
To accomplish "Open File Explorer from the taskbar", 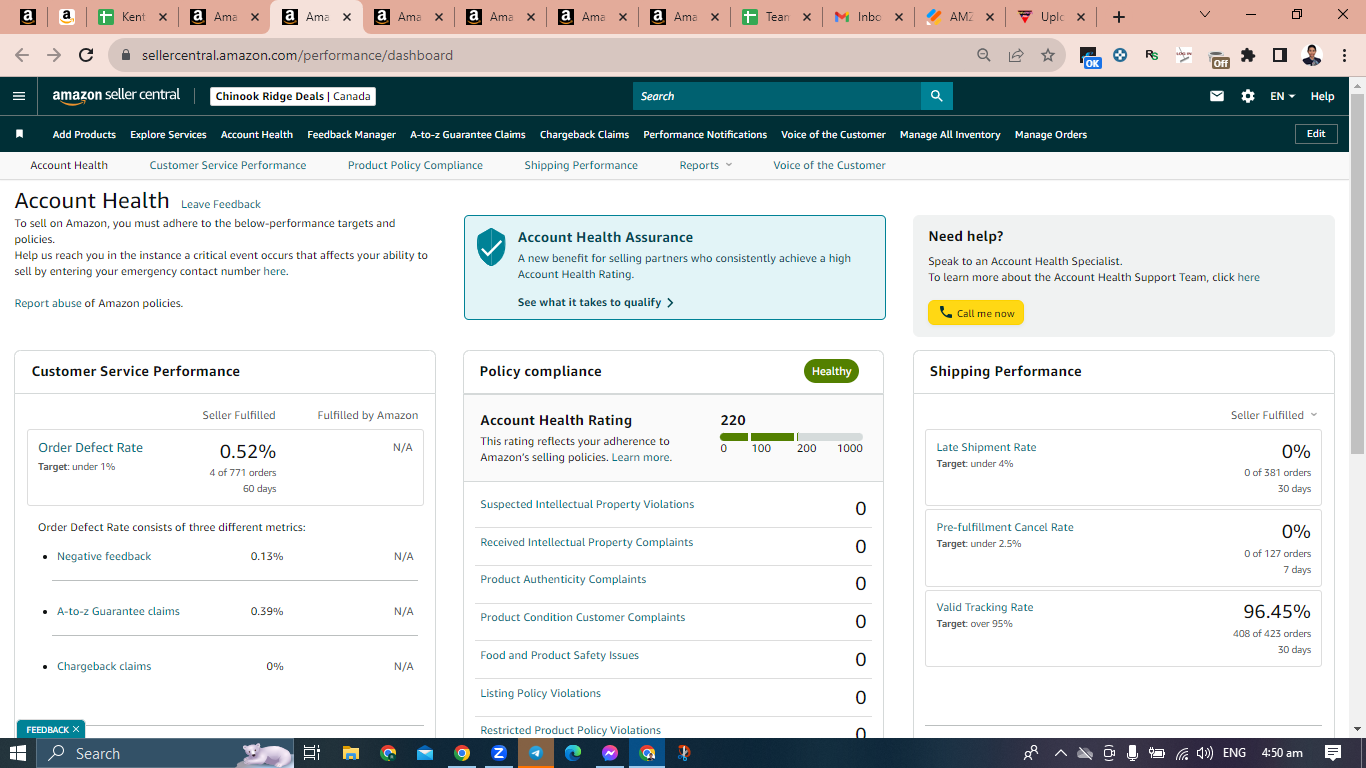I will [350, 753].
